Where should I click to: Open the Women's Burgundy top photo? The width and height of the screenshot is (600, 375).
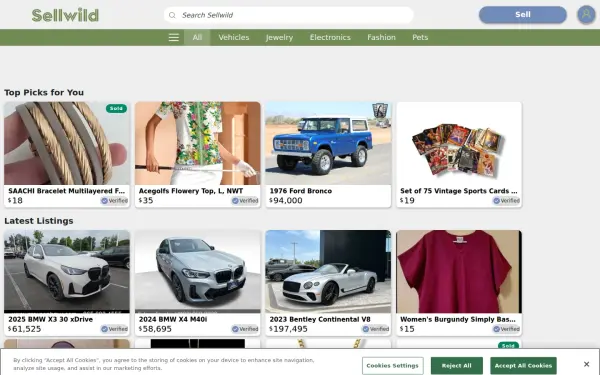point(459,272)
